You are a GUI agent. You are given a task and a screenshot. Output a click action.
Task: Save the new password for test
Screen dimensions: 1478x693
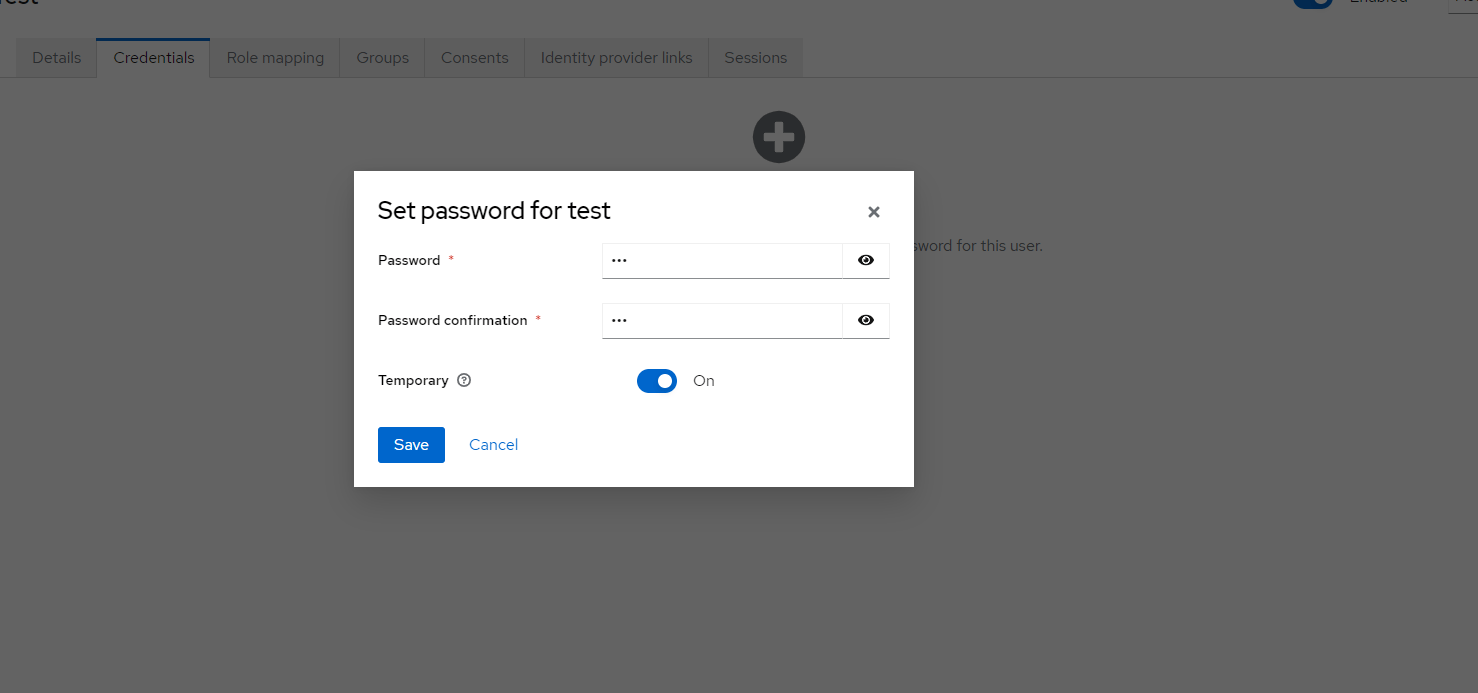point(411,444)
